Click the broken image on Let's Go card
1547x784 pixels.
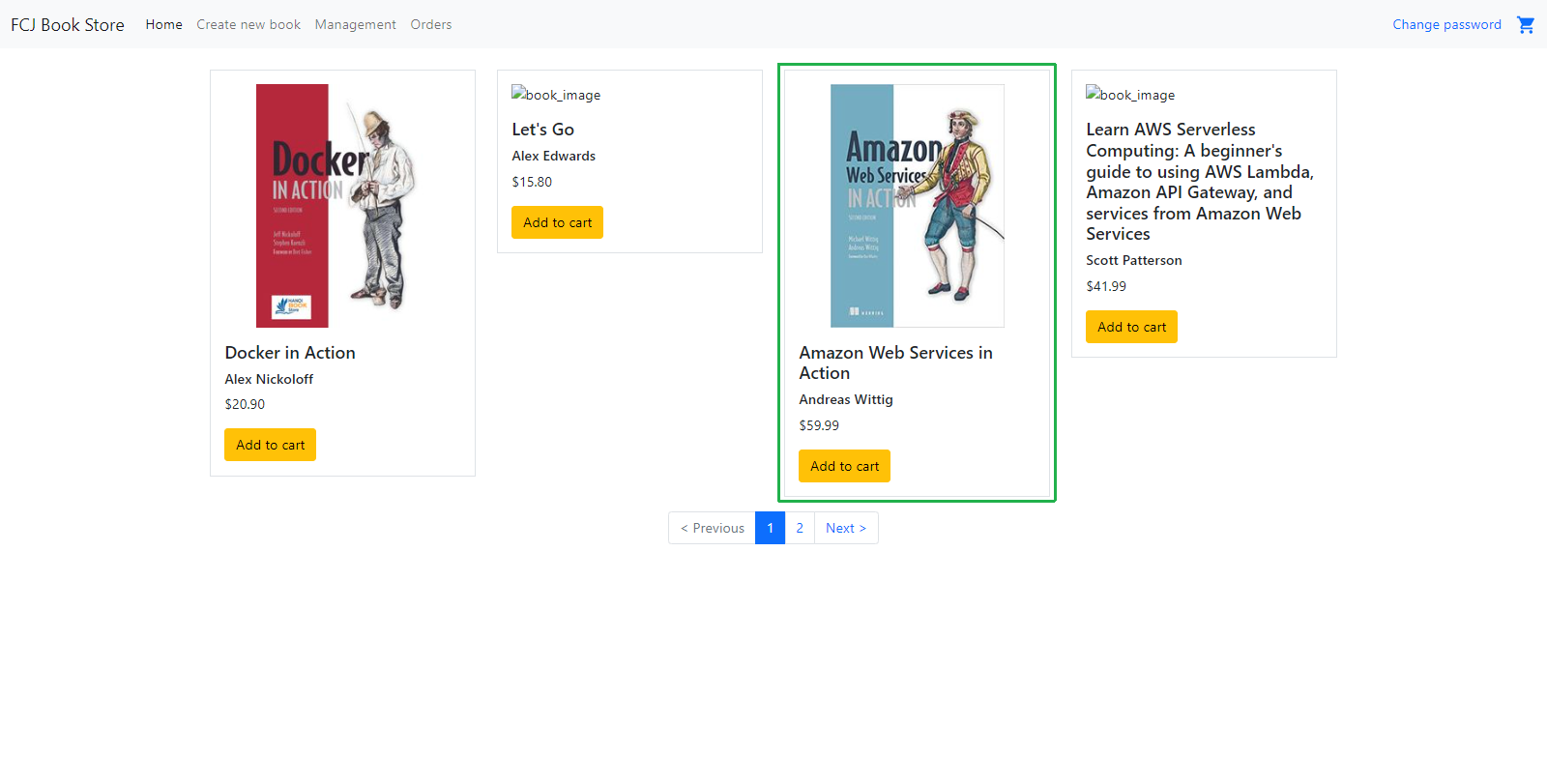(556, 95)
